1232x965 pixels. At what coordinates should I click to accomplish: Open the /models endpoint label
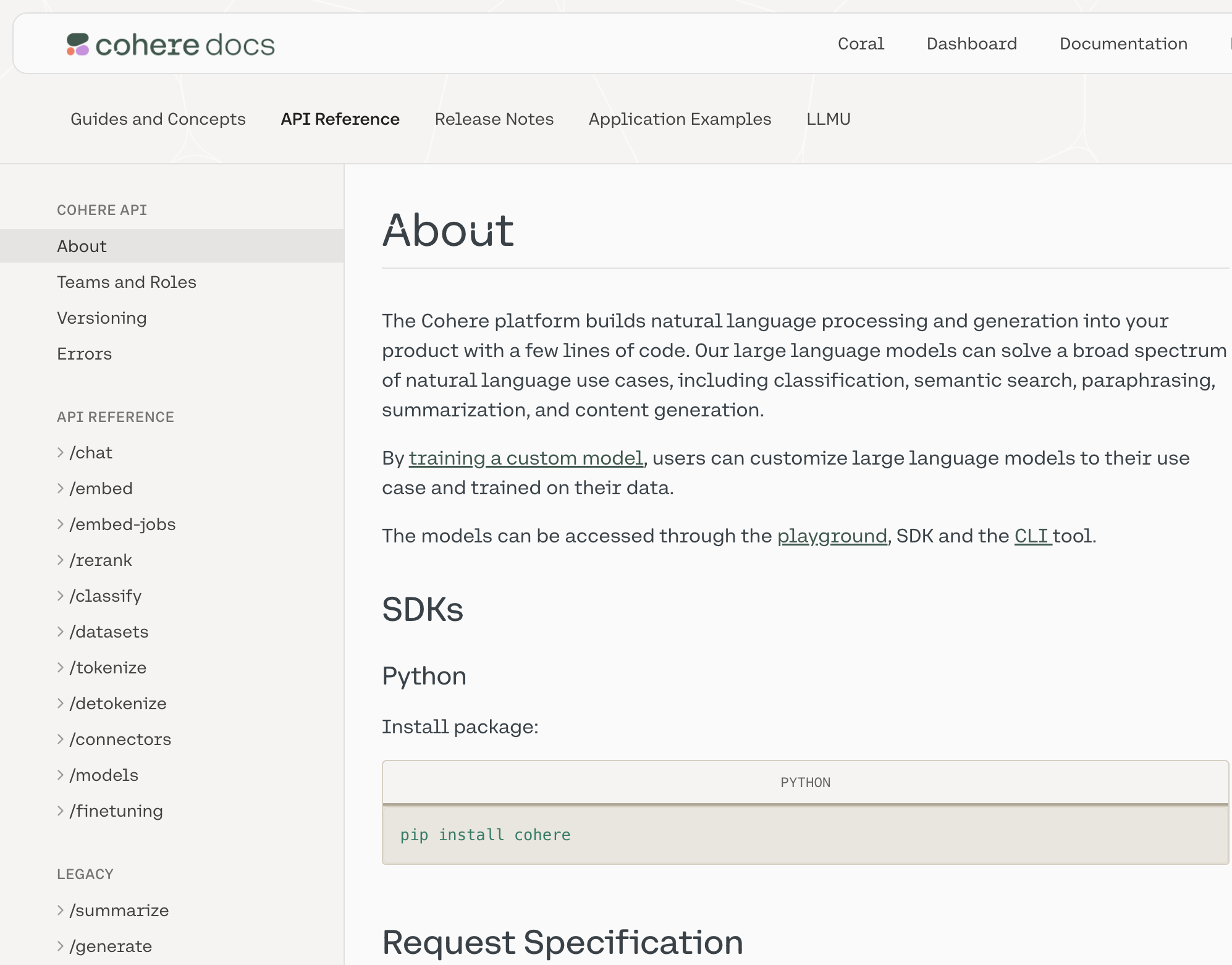coord(104,775)
